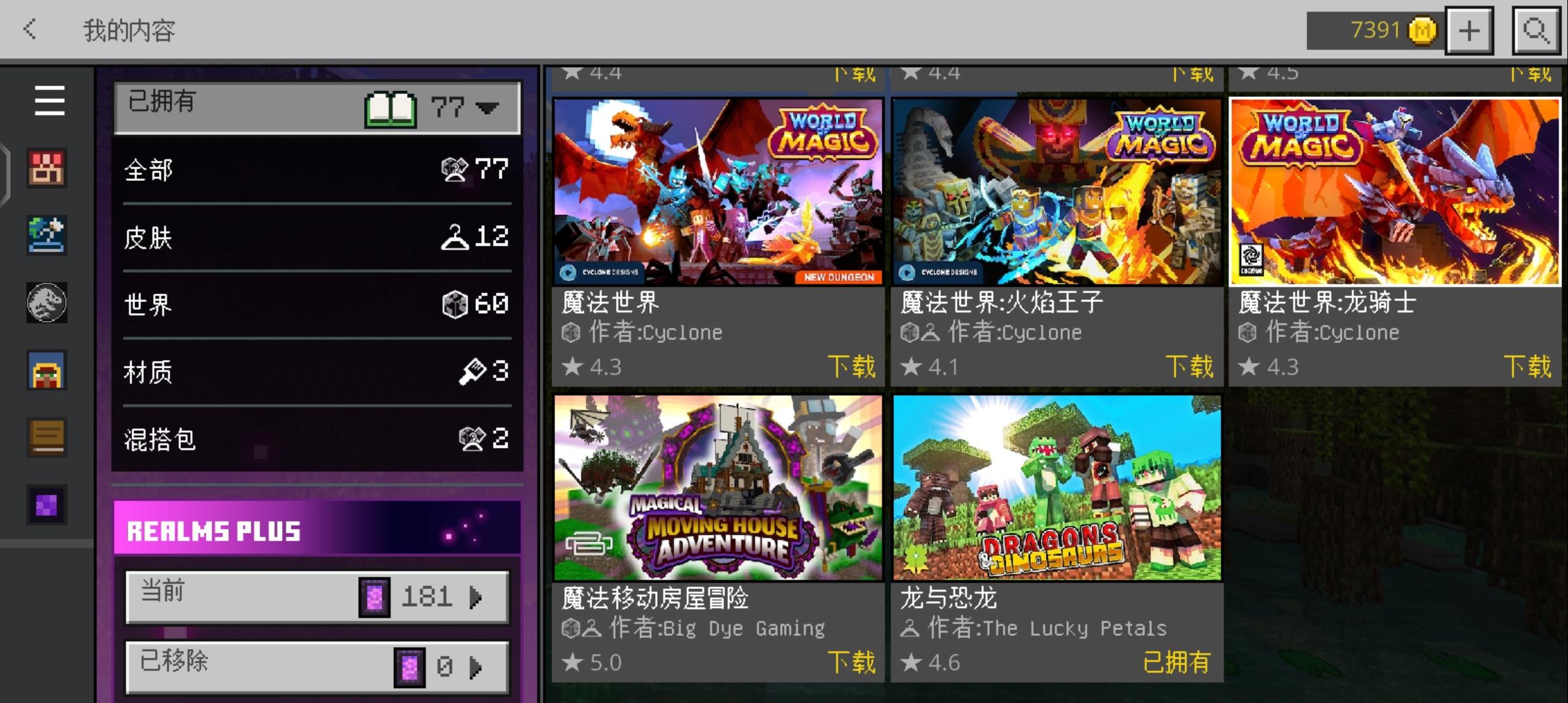Select the purple nether portal sidebar icon
The height and width of the screenshot is (703, 1568).
coord(46,504)
